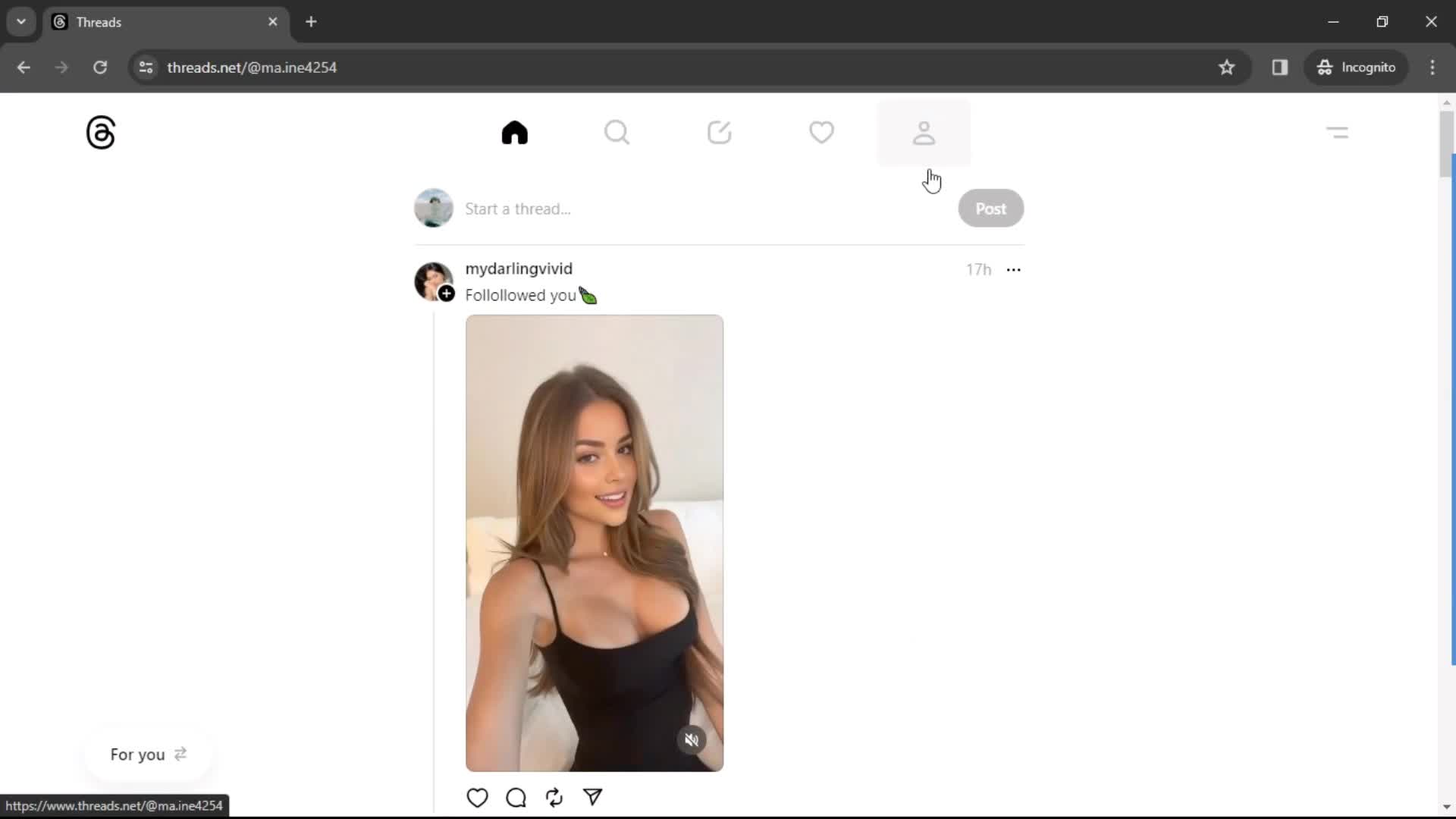
Task: Toggle mute on the video post
Action: [x=692, y=740]
